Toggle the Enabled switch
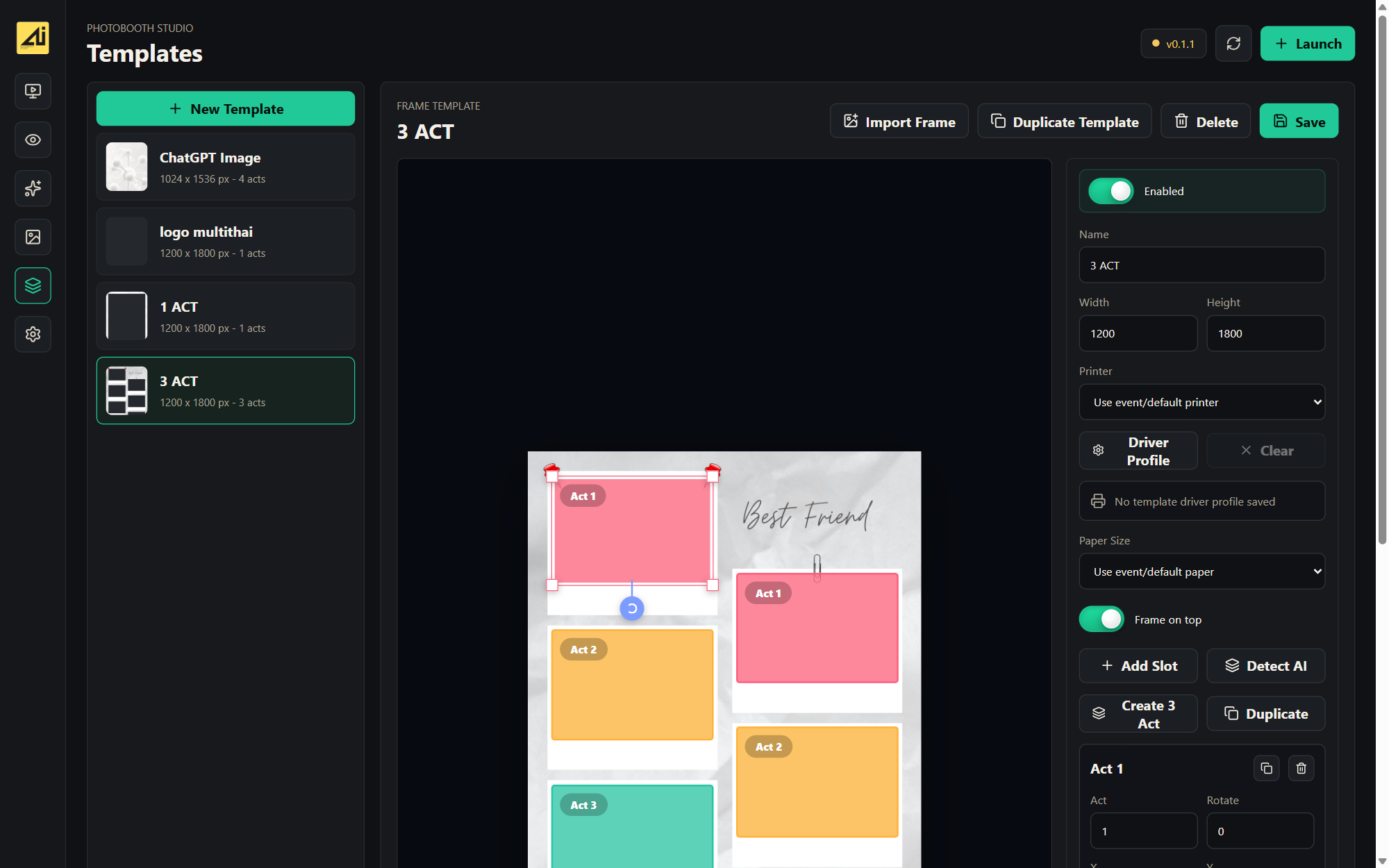This screenshot has height=868, width=1389. [1111, 191]
